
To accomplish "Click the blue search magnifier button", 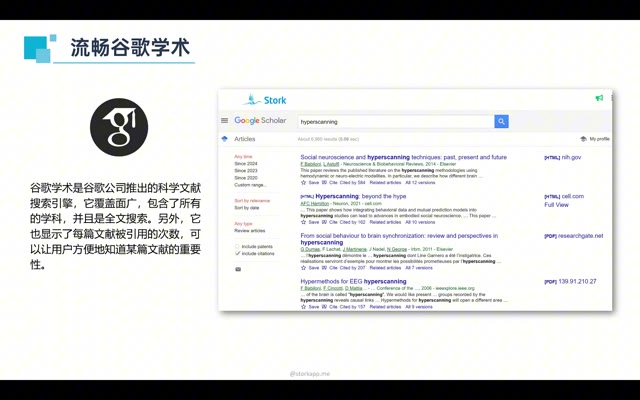I will 501,121.
